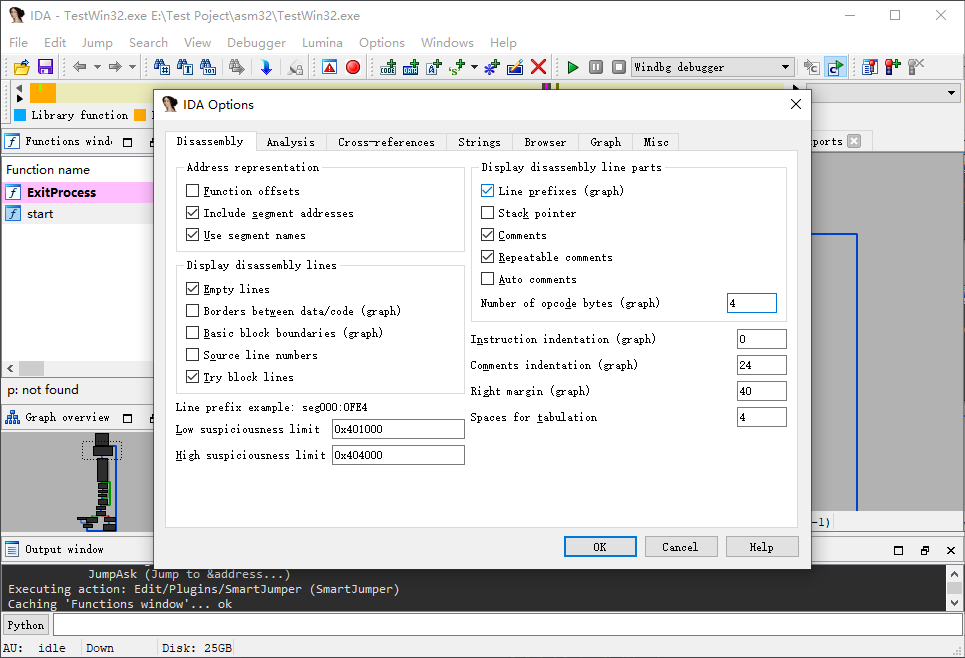
Task: Select ExitProcess in Functions window
Action: point(78,192)
